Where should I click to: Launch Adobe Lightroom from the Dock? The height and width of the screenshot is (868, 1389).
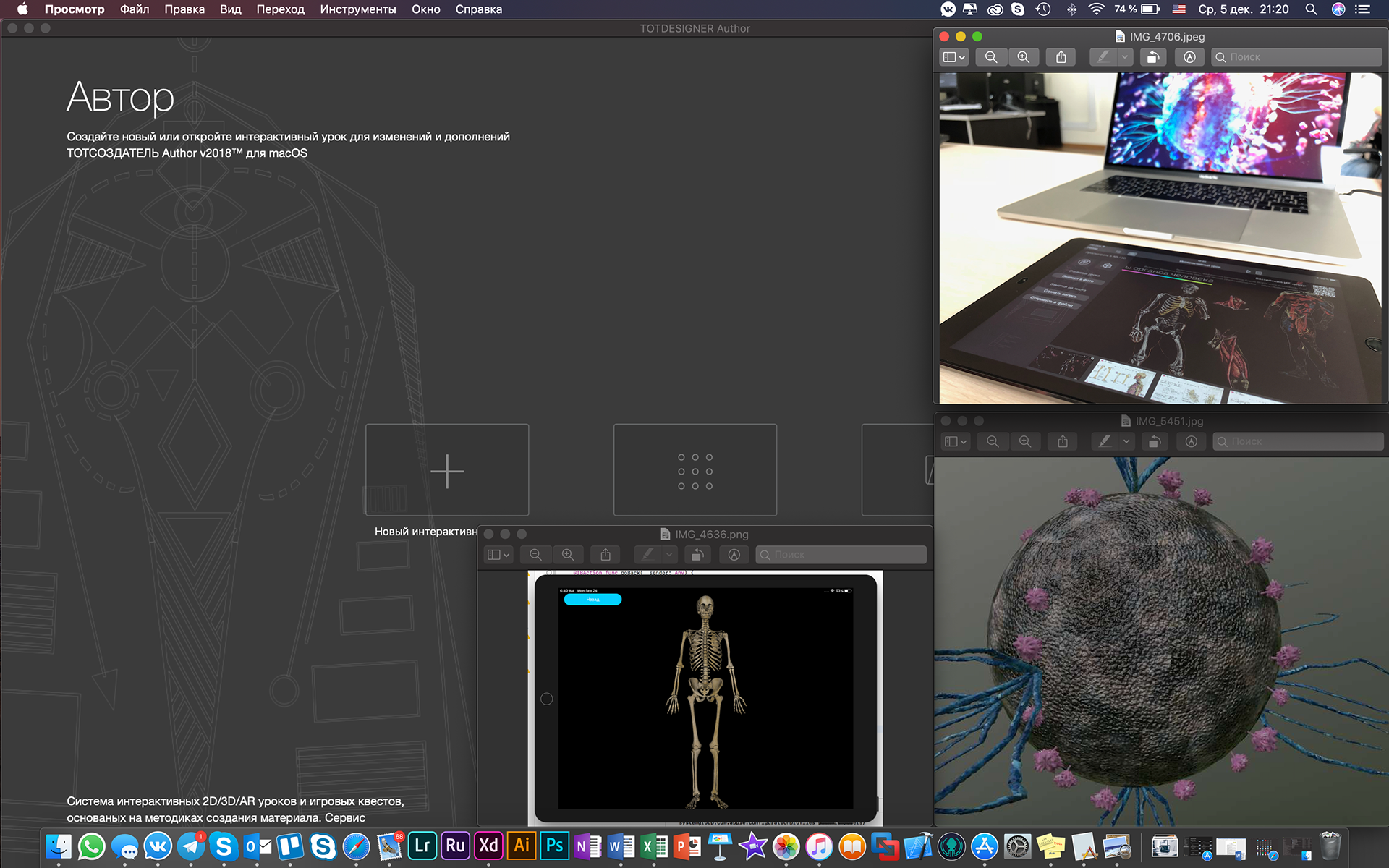point(422,846)
